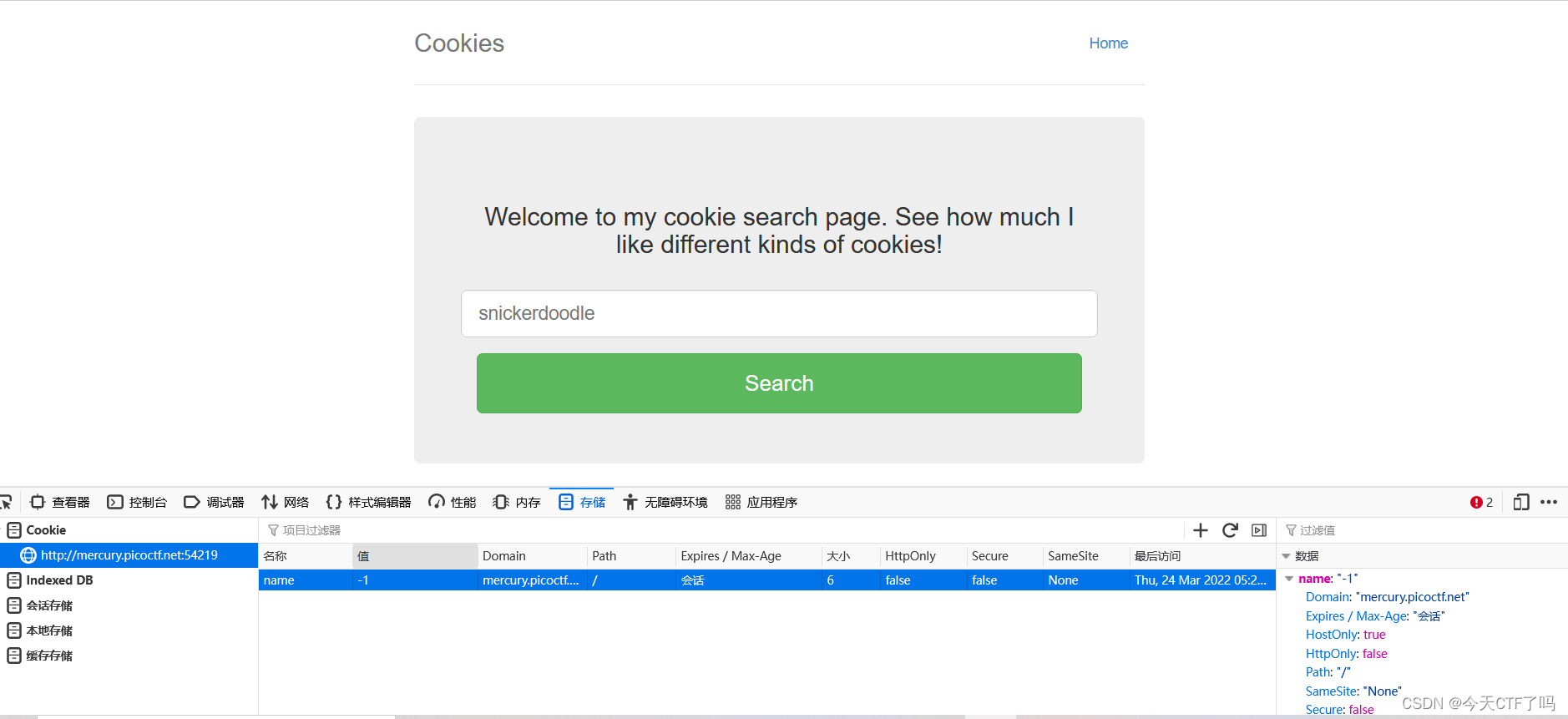Click the search field containing snickerdoodle

coord(778,313)
